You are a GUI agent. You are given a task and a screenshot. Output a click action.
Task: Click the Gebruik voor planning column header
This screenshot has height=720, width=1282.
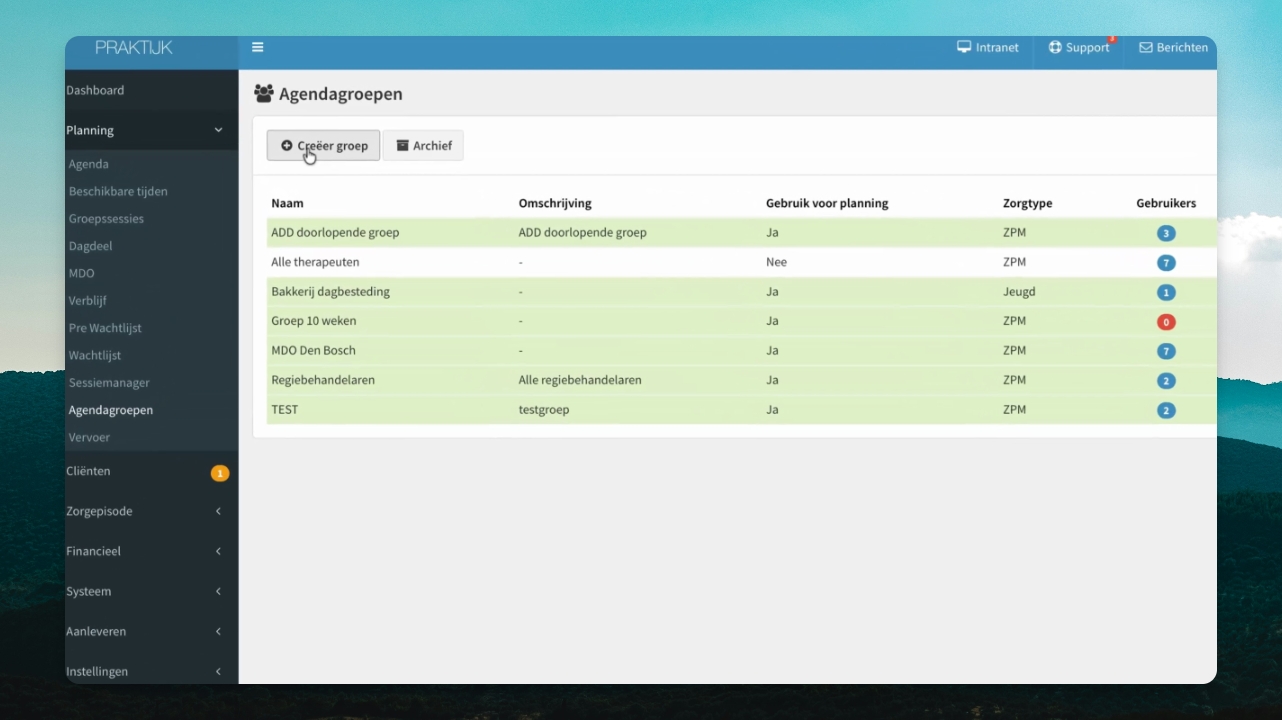point(827,203)
